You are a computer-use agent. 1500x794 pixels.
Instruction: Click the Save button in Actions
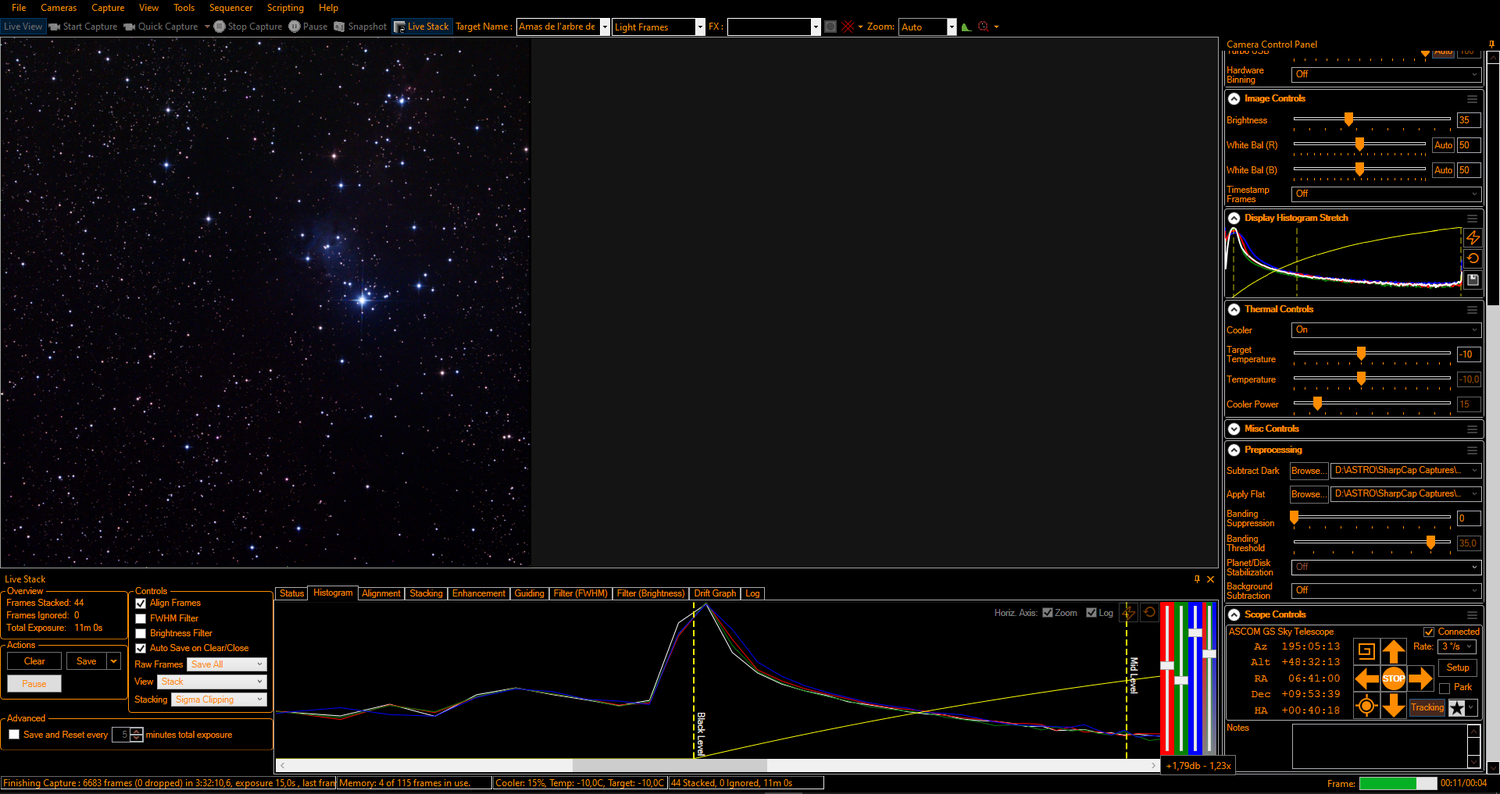point(87,661)
